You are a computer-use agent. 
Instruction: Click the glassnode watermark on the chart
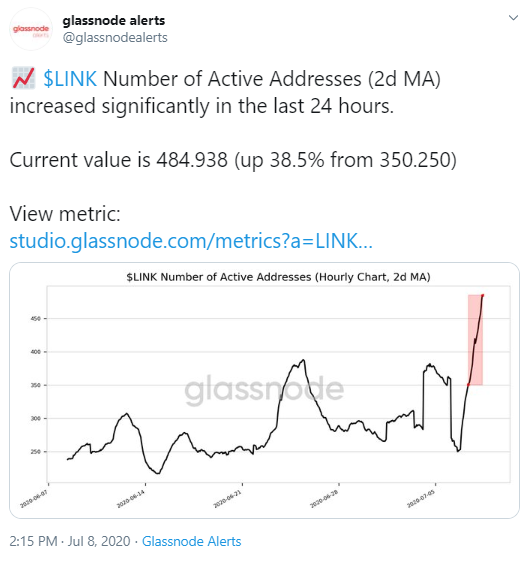[x=264, y=390]
